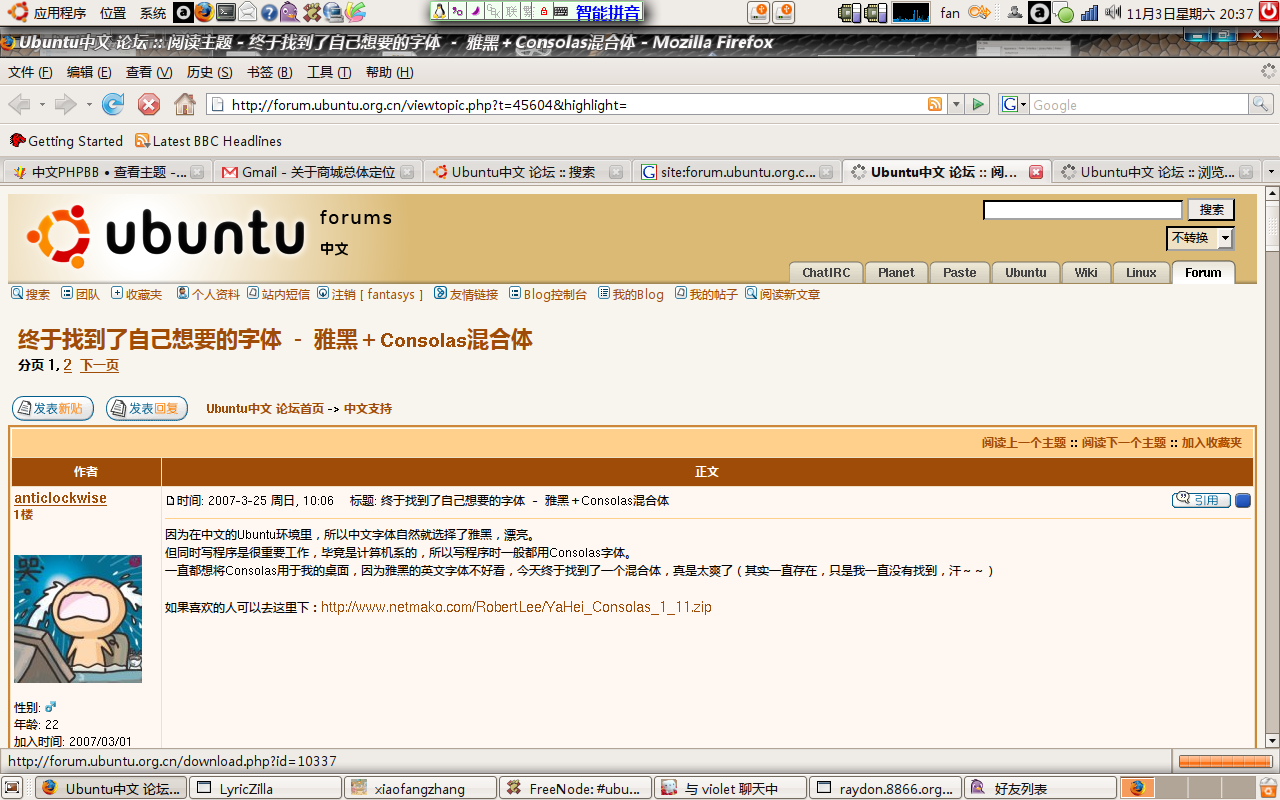Click the anticlockwise avatar image
The image size is (1280, 800).
(x=78, y=619)
